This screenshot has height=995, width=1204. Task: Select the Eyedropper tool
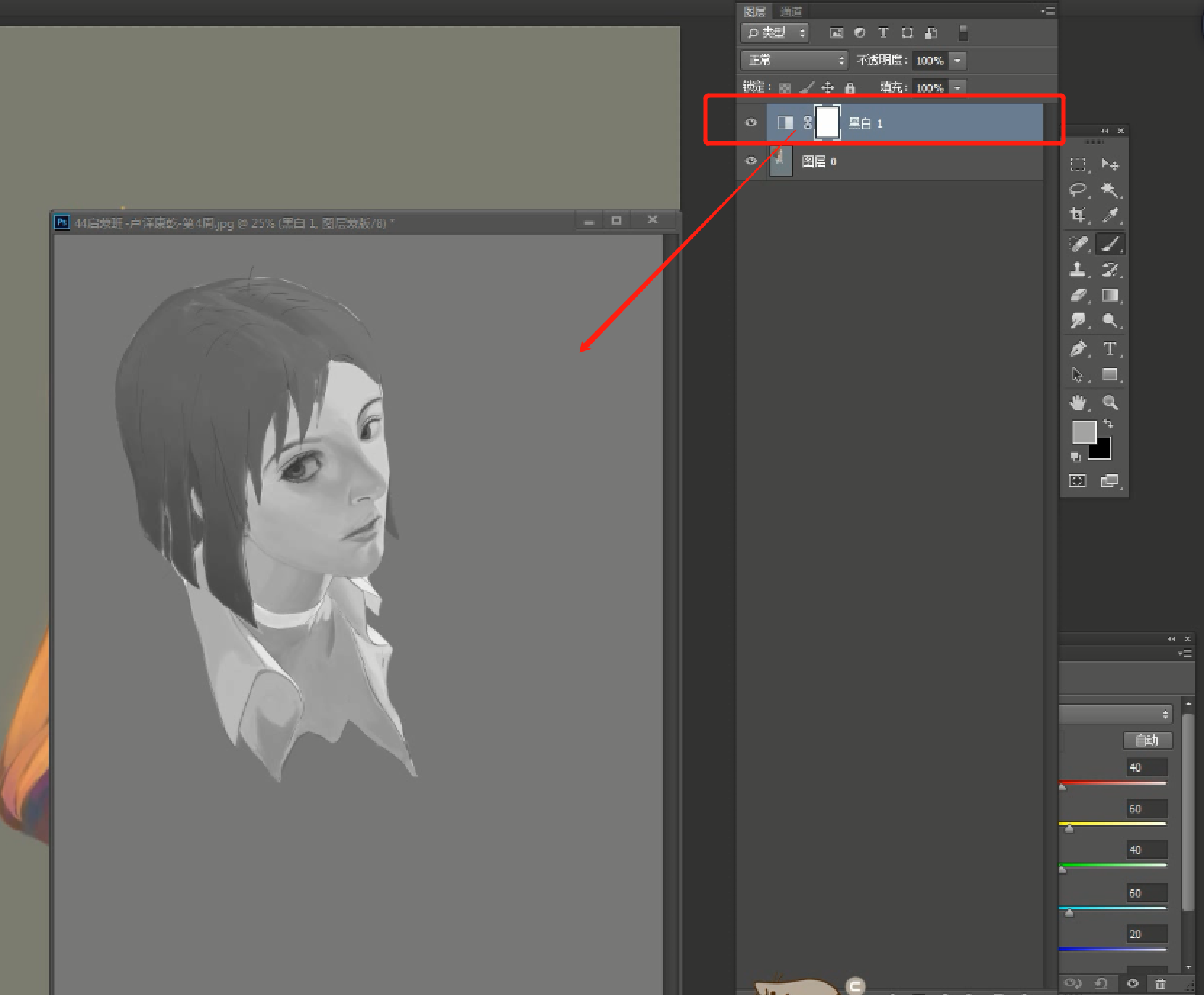pos(1110,215)
